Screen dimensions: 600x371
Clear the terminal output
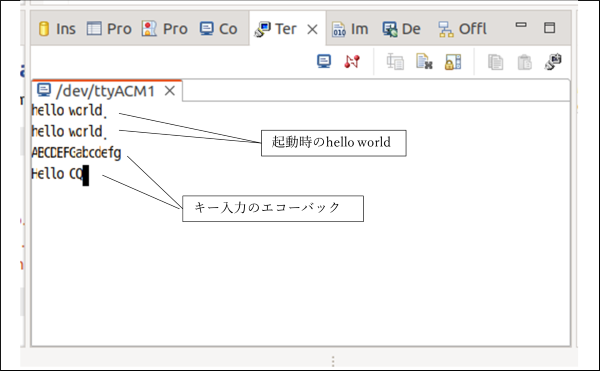pyautogui.click(x=424, y=61)
